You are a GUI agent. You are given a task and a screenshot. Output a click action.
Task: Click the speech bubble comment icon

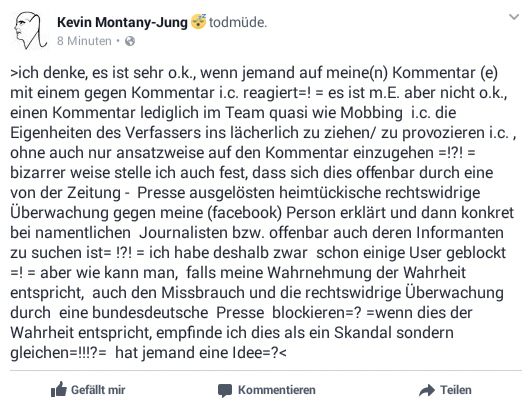[225, 390]
